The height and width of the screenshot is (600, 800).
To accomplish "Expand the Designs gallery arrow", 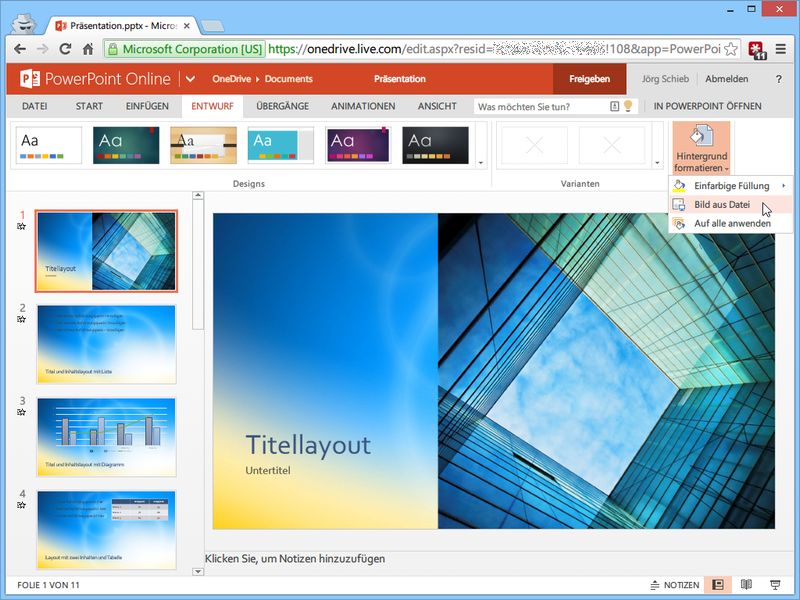I will [x=481, y=163].
